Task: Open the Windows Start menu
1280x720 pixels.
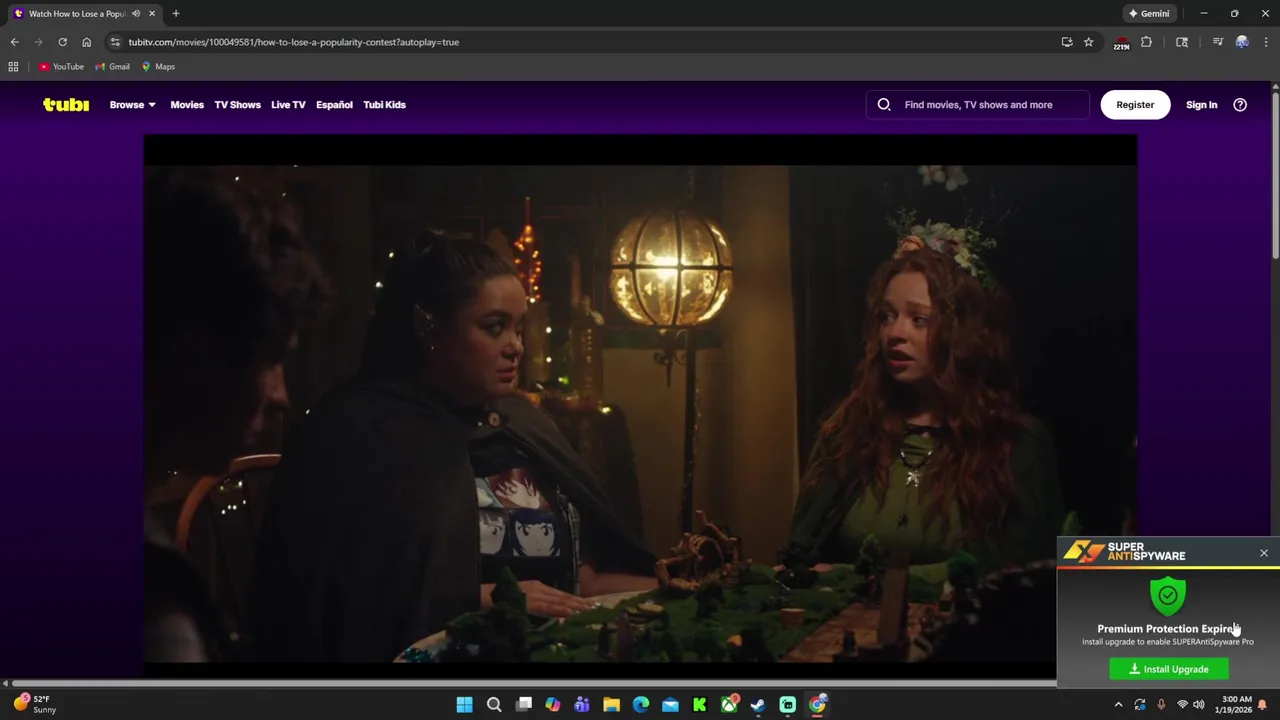Action: point(464,705)
